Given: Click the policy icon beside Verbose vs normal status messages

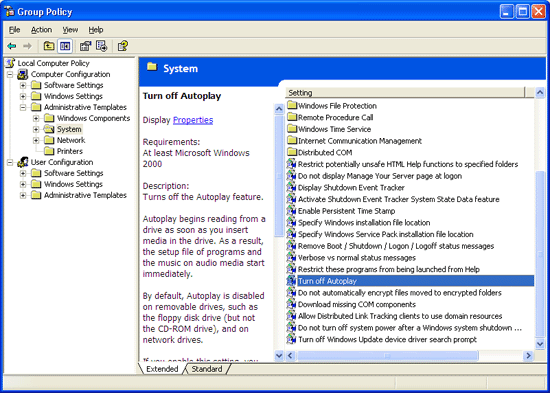Looking at the screenshot, I should pos(291,257).
